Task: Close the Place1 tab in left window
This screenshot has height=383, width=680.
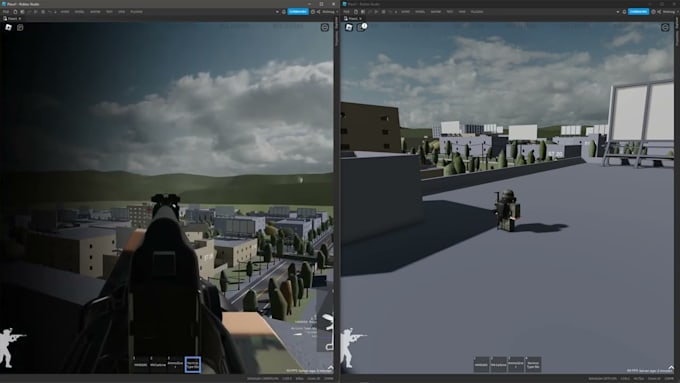Action: 20,19
